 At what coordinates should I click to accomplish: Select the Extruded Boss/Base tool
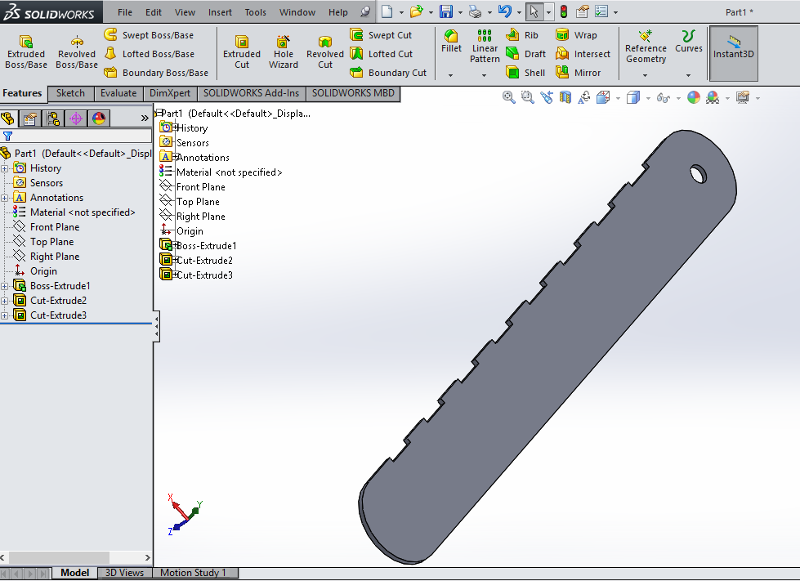click(x=26, y=52)
